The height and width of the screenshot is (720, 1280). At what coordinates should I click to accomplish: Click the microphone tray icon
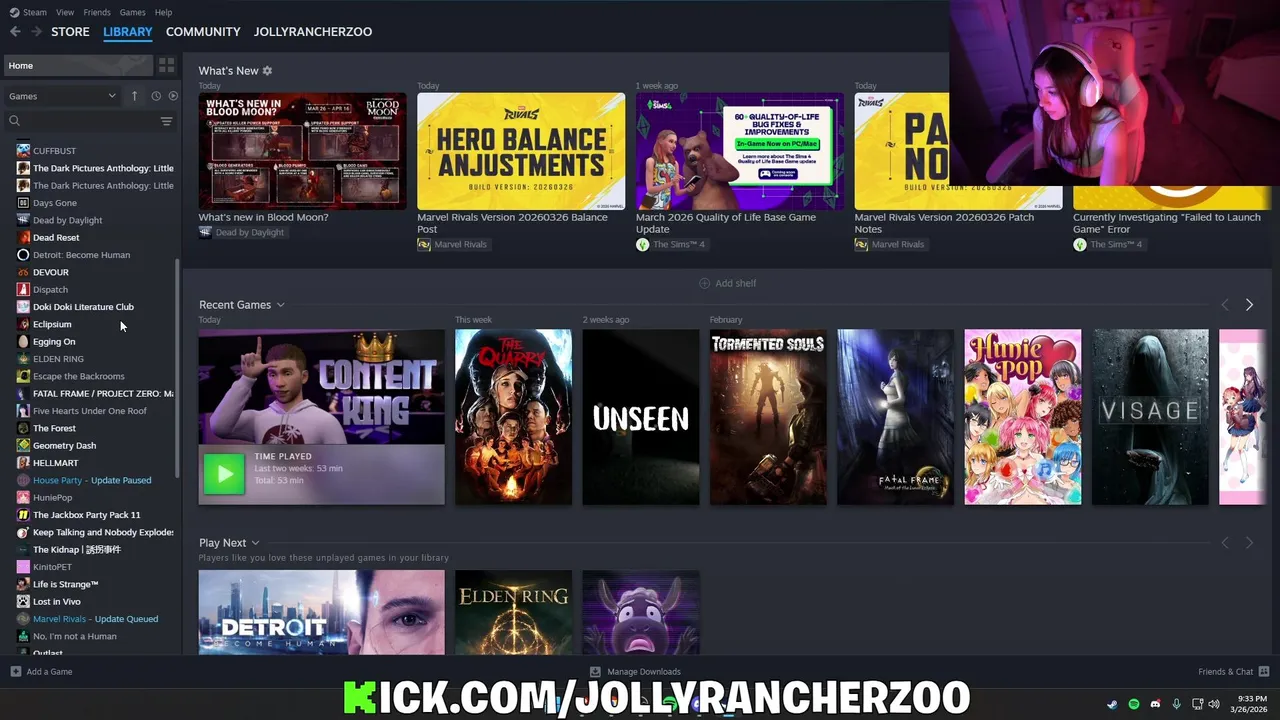(x=1177, y=704)
